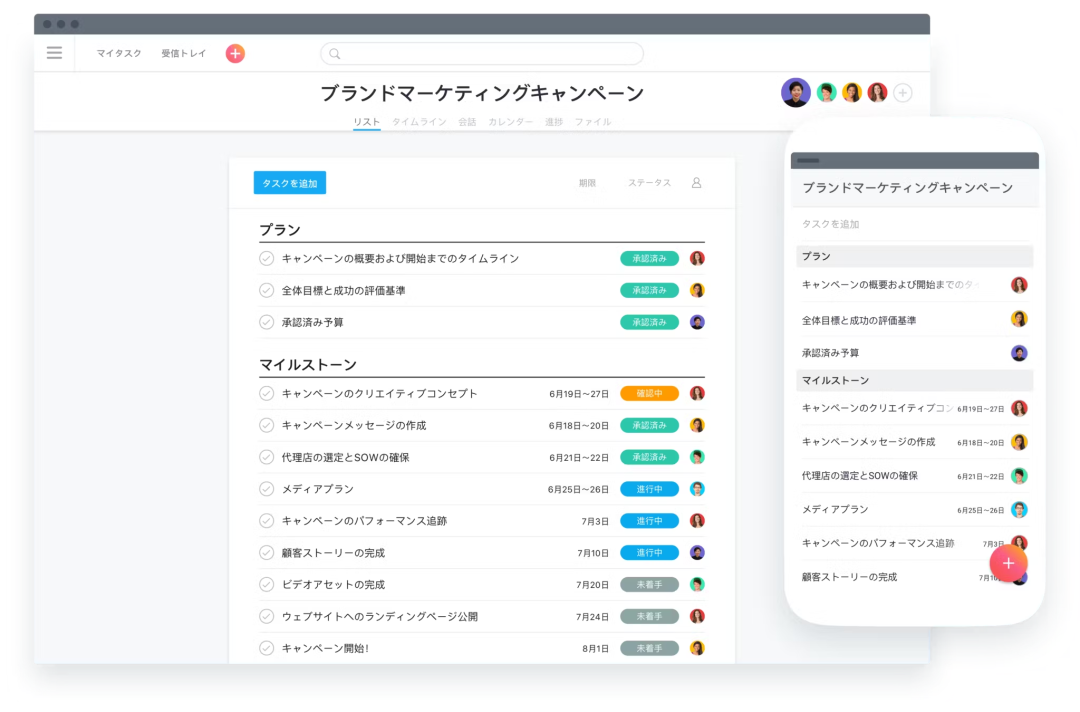Click the search input field
This screenshot has width=1080, height=712.
tap(481, 54)
